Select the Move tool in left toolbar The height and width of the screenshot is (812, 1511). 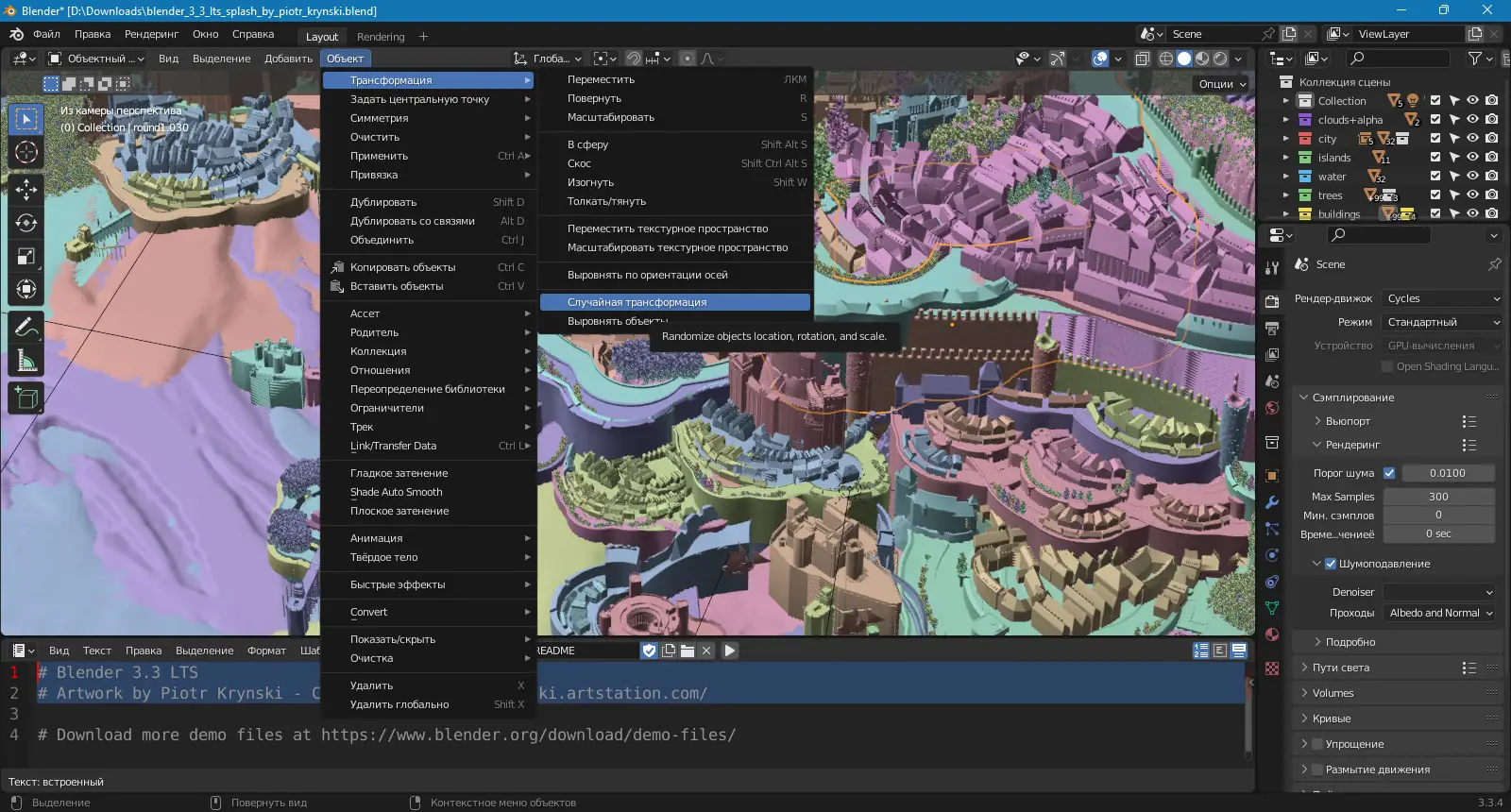point(26,190)
